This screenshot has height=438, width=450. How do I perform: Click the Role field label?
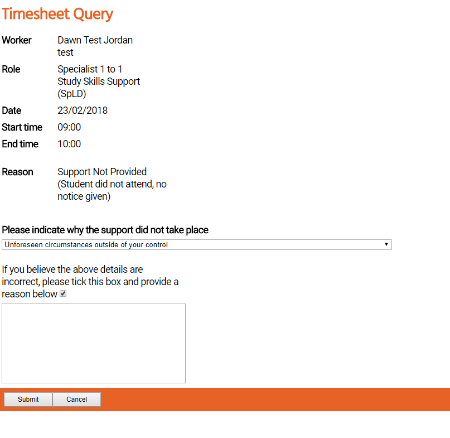[11, 69]
